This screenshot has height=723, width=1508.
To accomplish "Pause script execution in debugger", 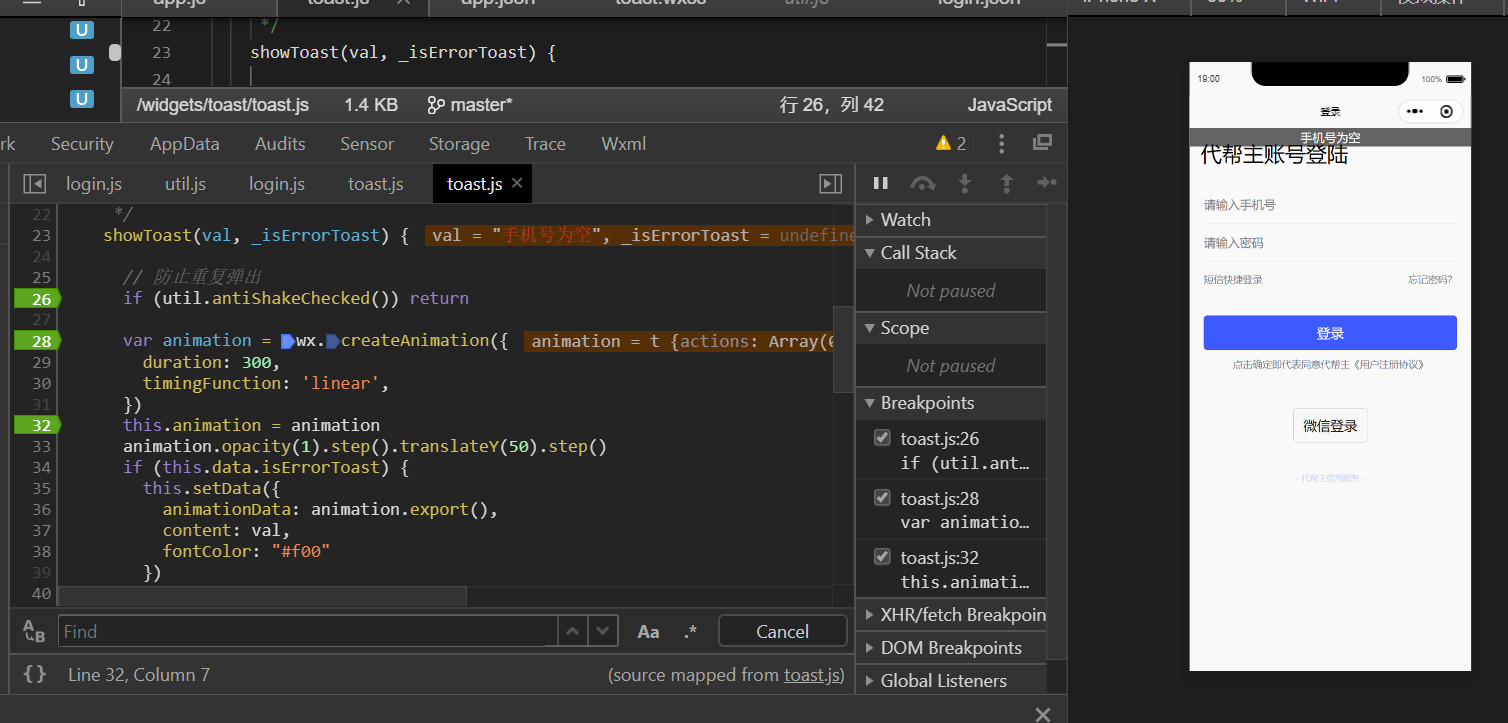I will click(881, 183).
